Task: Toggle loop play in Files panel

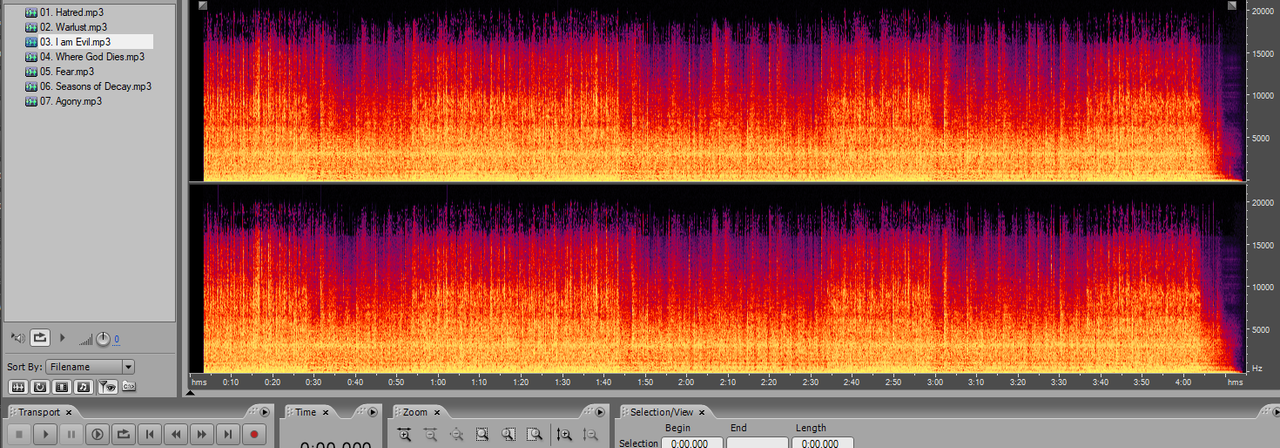Action: 40,338
